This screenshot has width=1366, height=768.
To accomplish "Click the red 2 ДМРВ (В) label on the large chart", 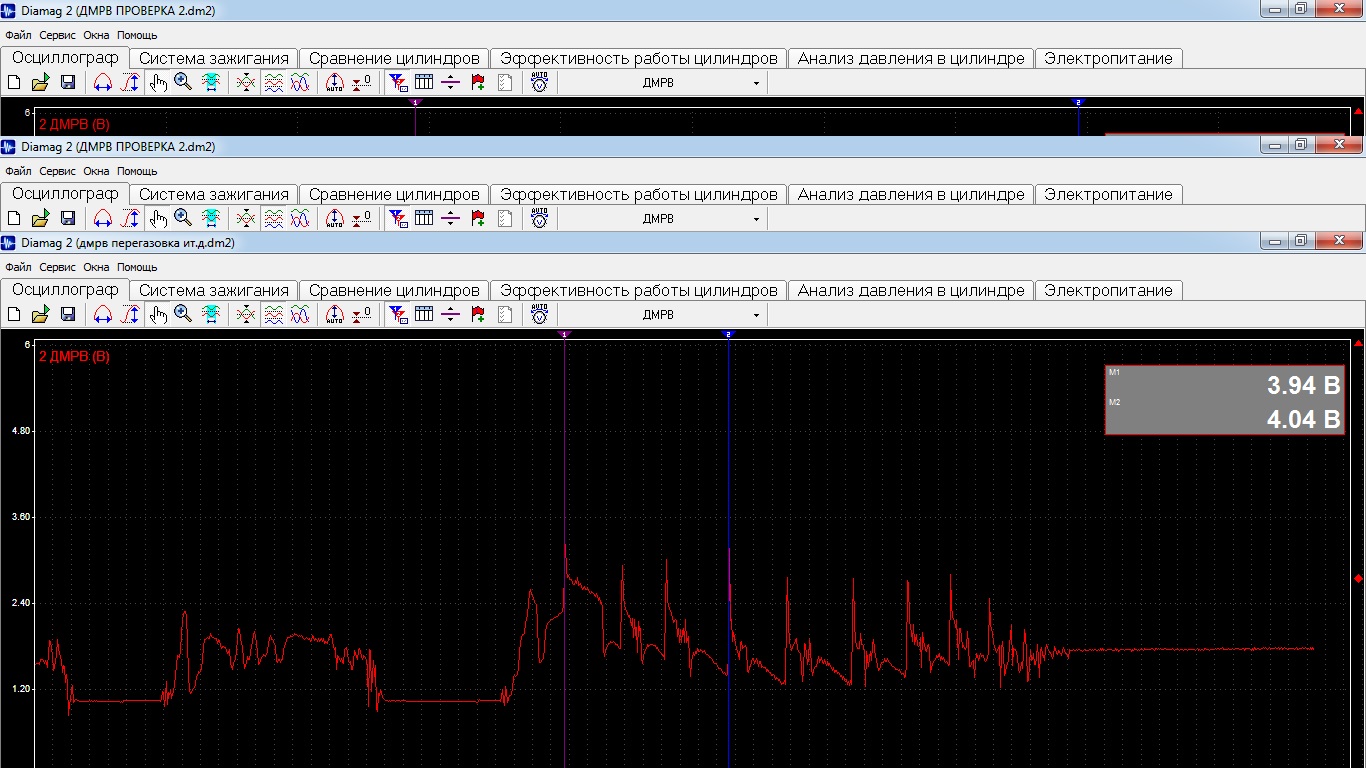I will point(74,356).
